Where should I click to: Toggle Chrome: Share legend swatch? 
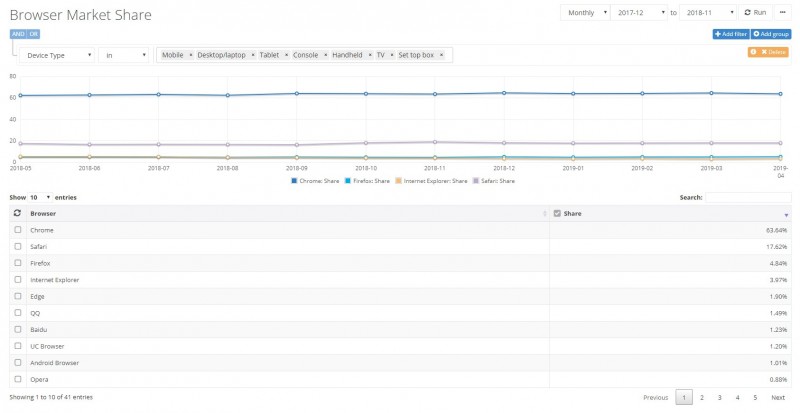[294, 181]
